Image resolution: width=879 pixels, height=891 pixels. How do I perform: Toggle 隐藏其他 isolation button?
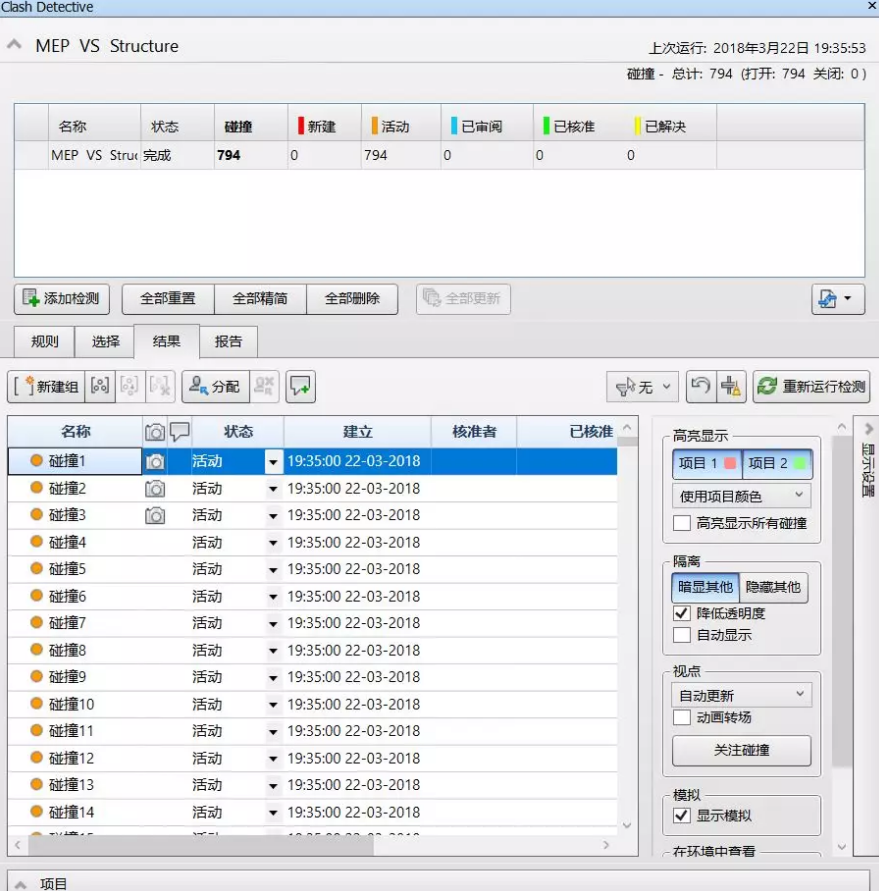pos(773,587)
